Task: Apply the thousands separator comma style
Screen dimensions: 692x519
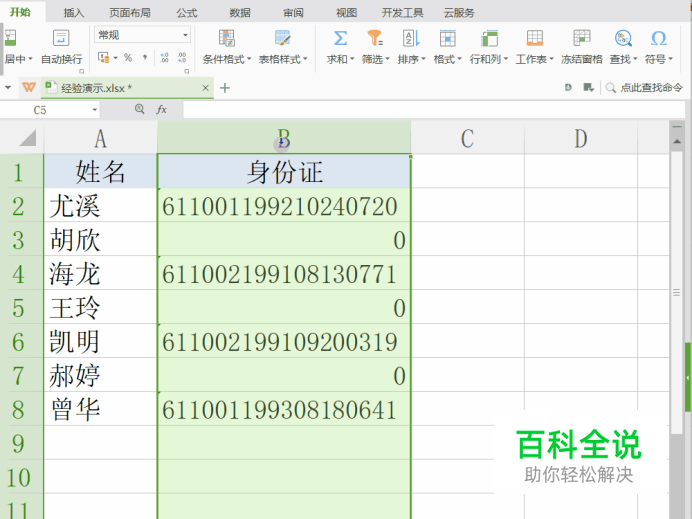Action: click(x=145, y=57)
